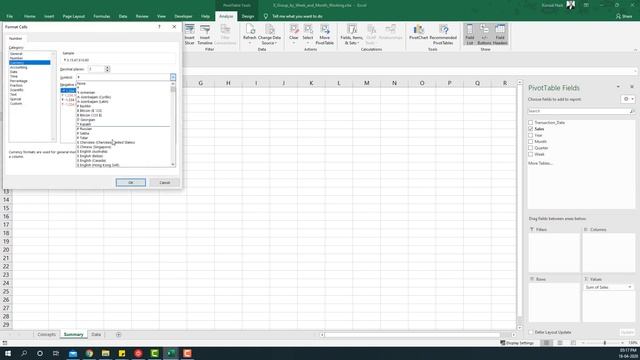Click the PivotChart icon in Tools

pyautogui.click(x=418, y=33)
